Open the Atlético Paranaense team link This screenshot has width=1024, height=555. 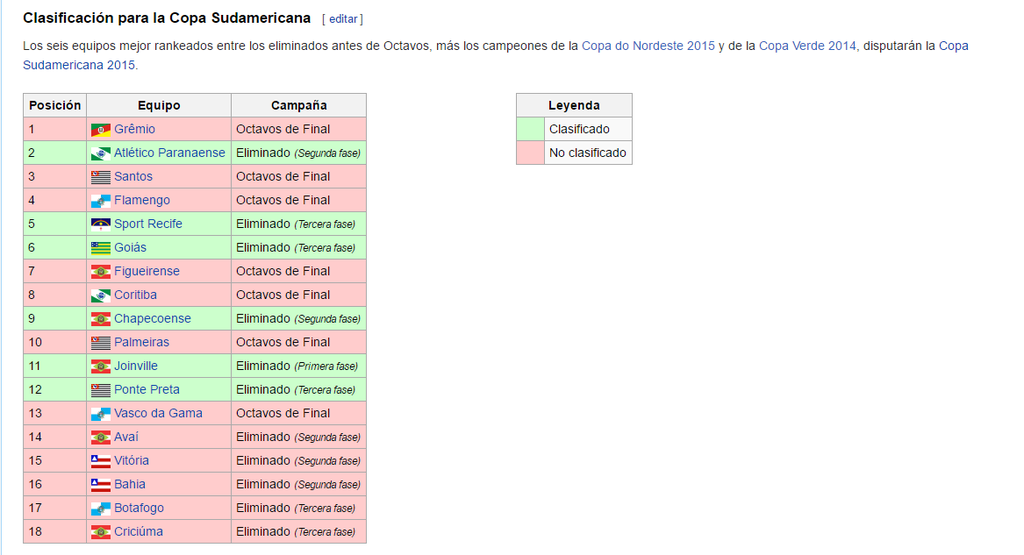tap(170, 153)
